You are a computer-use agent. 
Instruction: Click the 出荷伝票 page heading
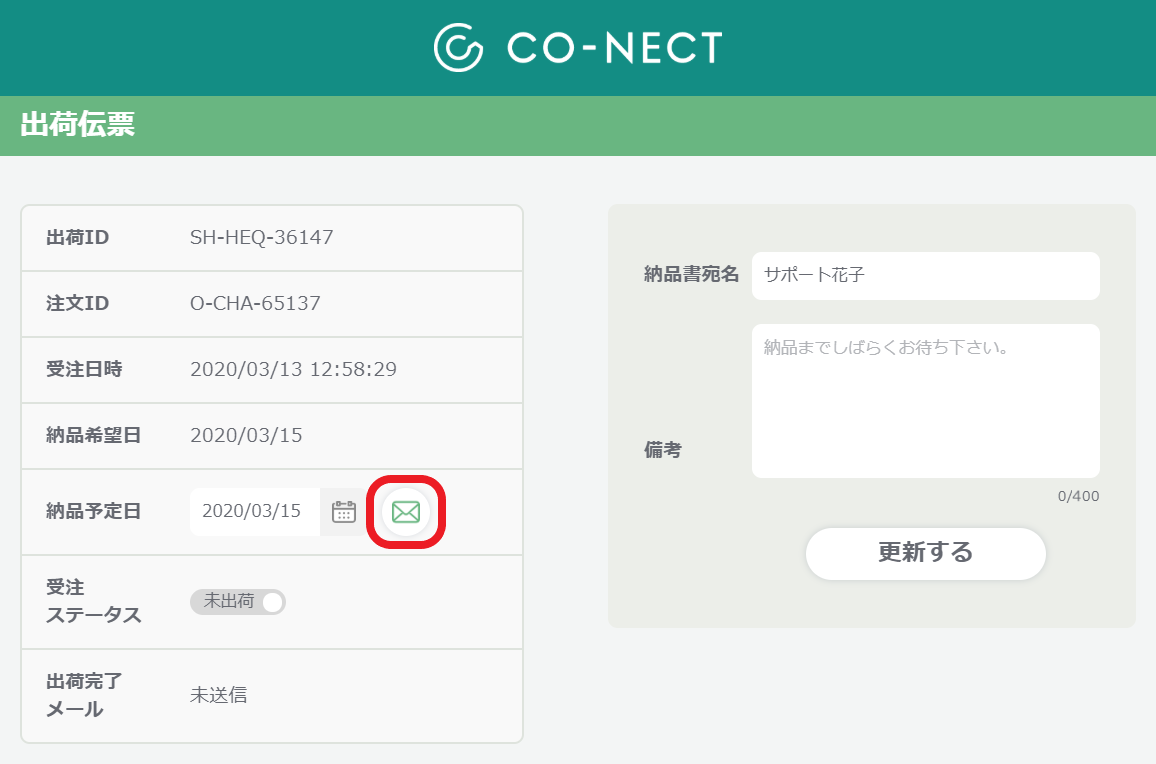(x=77, y=125)
